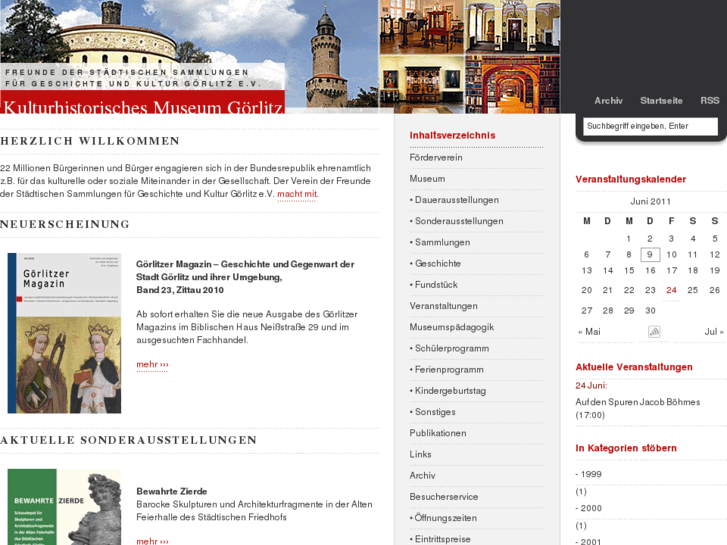
Task: Open Sonstiges menu entry
Action: [x=435, y=412]
